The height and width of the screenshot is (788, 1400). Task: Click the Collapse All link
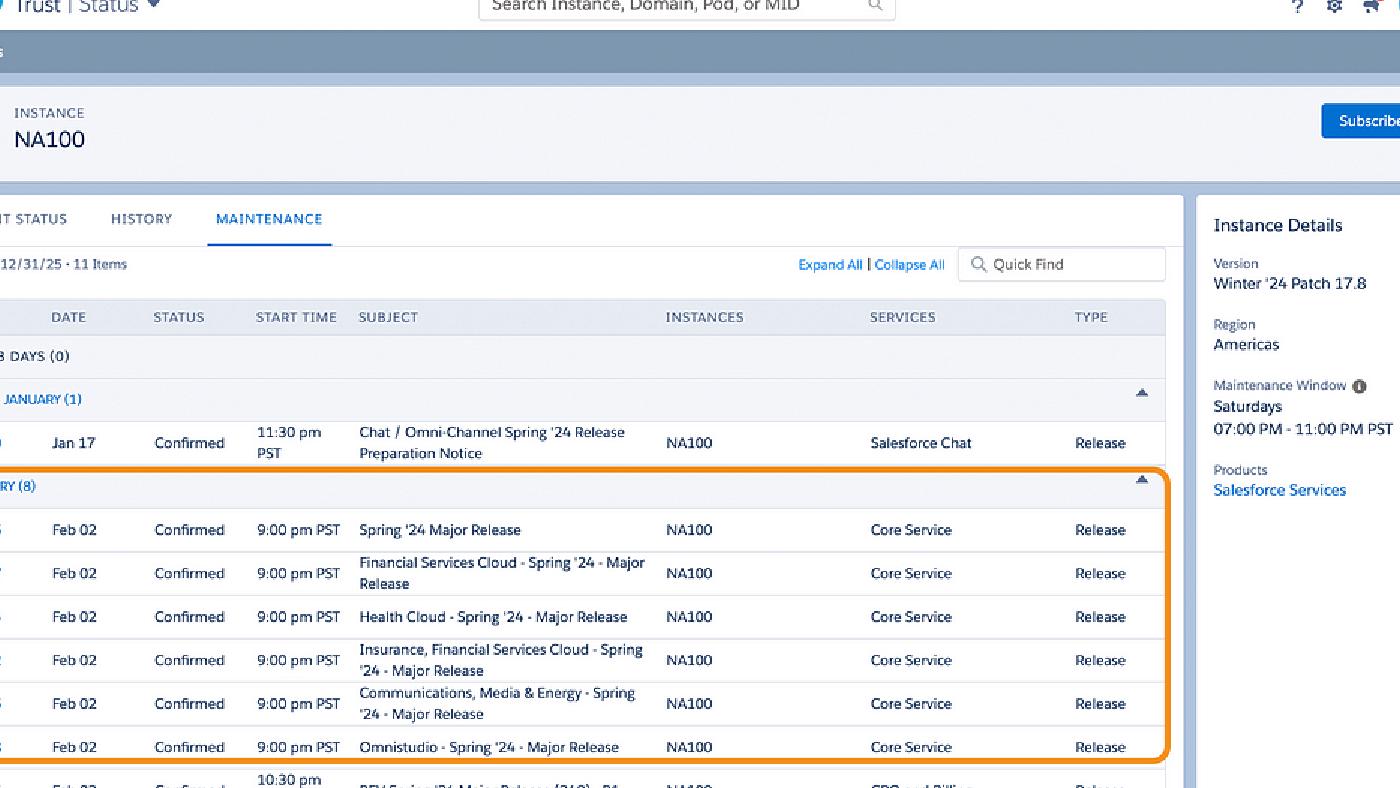(908, 264)
